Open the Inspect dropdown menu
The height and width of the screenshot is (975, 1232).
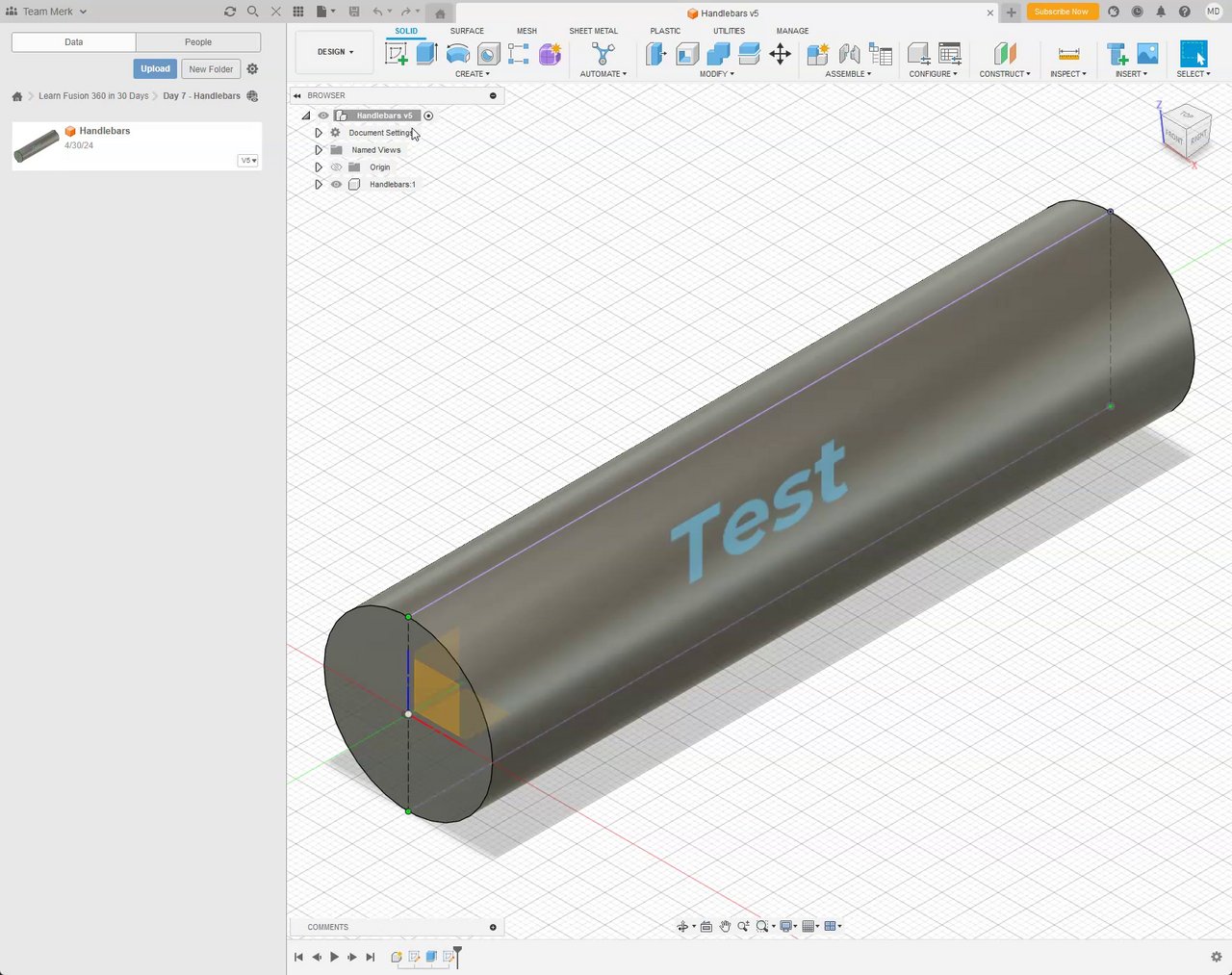click(1068, 74)
